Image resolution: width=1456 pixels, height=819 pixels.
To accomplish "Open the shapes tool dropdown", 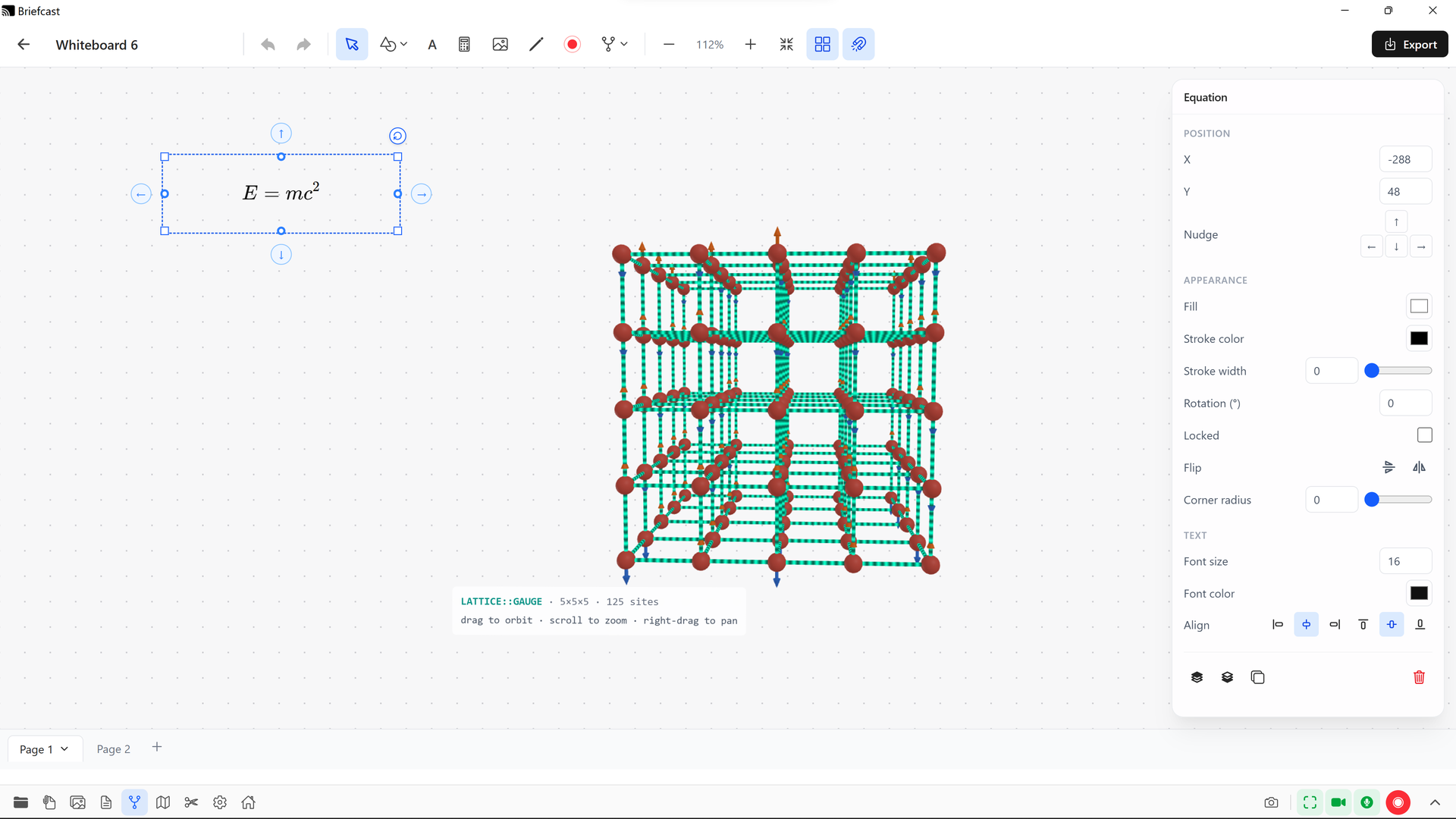I will coord(394,45).
